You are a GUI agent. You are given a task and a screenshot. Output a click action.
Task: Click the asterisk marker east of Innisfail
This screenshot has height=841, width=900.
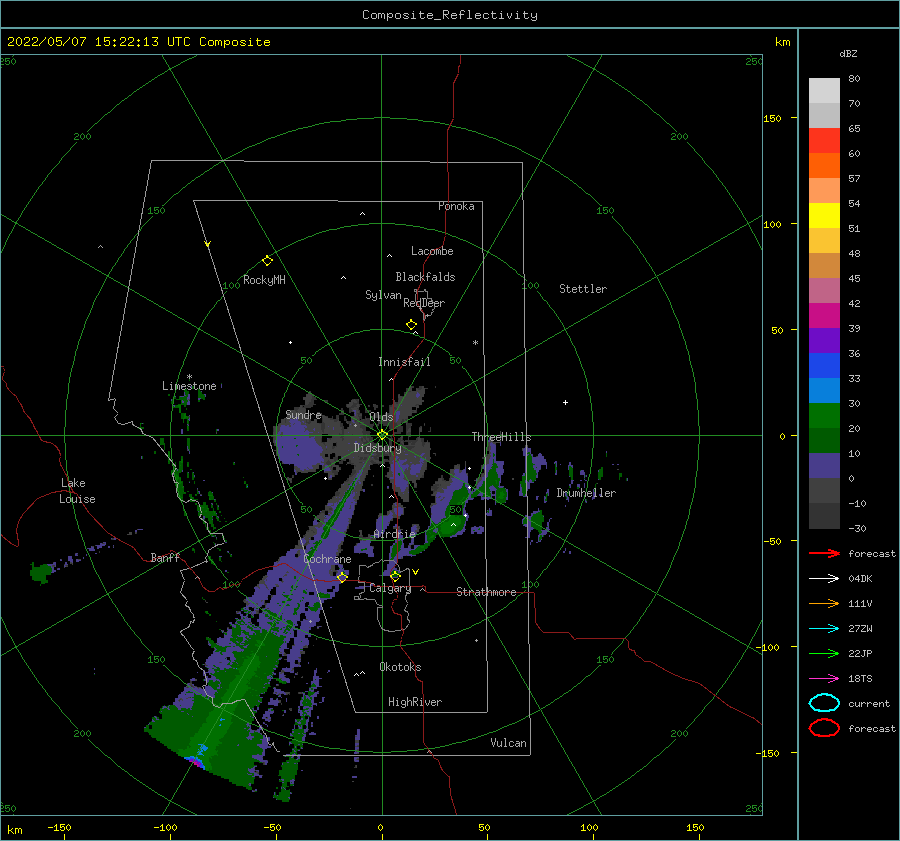475,343
